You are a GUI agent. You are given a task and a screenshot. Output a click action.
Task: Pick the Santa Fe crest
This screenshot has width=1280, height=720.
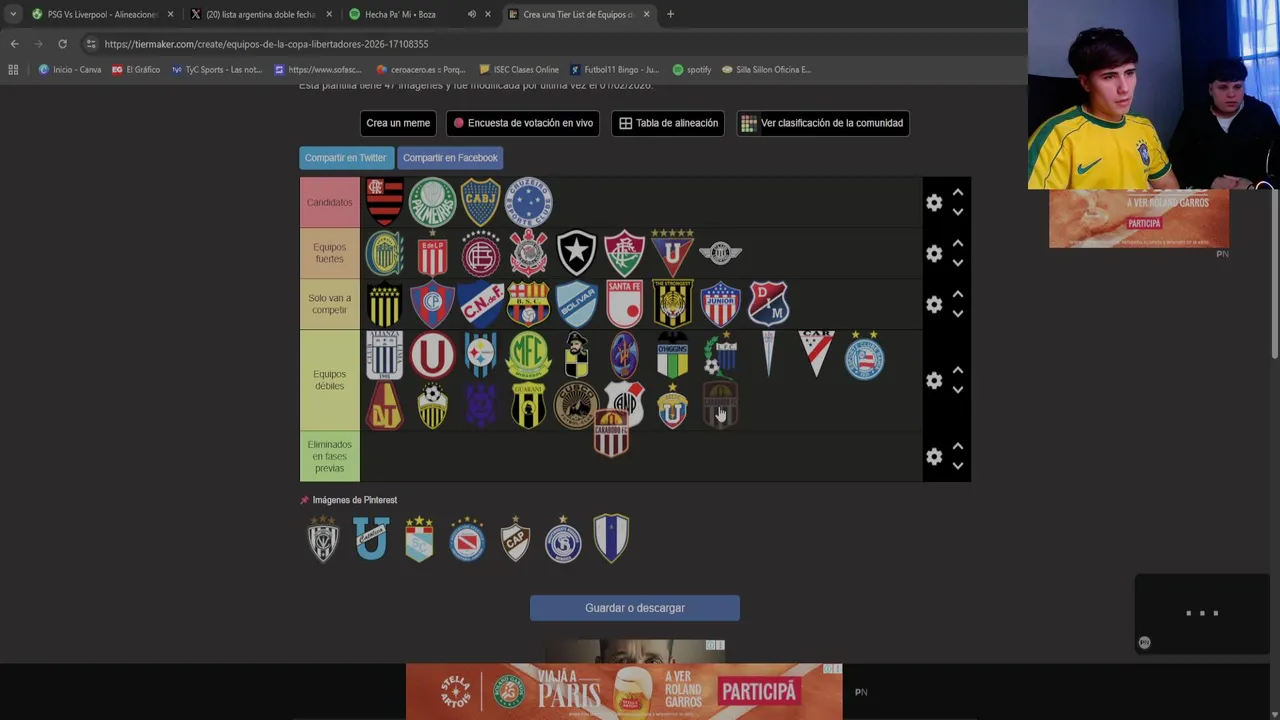624,304
